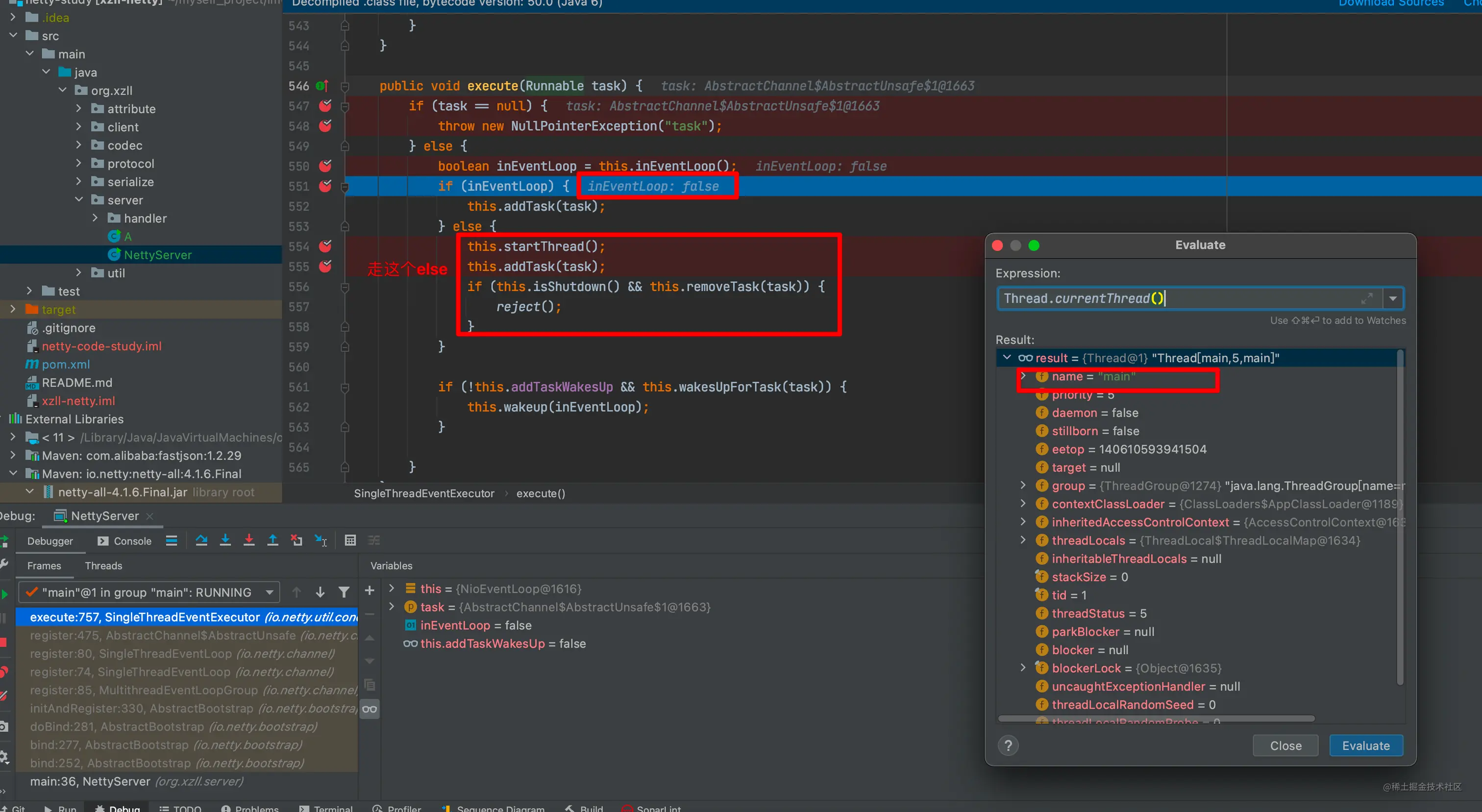This screenshot has width=1482, height=812.
Task: Click the remove watch minus icon
Action: [370, 614]
